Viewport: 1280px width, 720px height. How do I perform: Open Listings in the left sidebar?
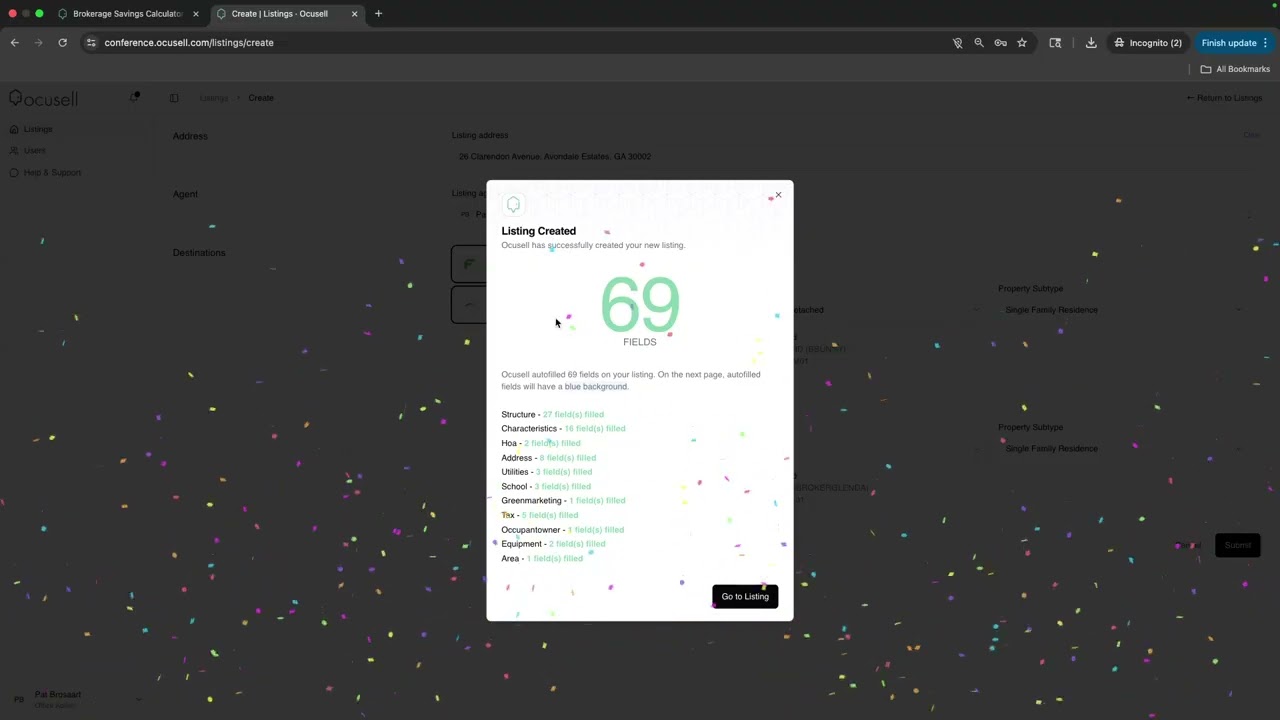coord(38,129)
